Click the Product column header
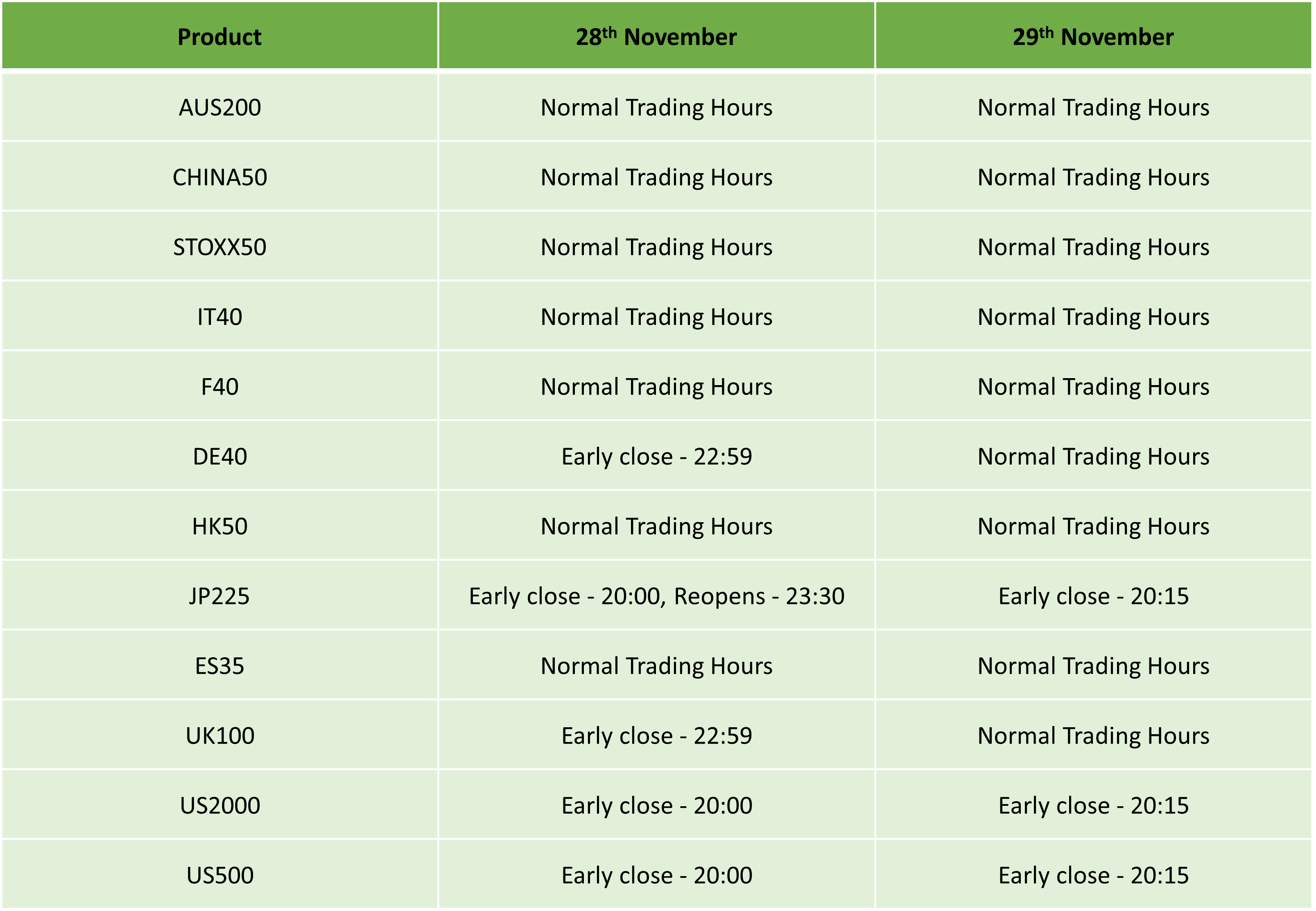 point(220,36)
